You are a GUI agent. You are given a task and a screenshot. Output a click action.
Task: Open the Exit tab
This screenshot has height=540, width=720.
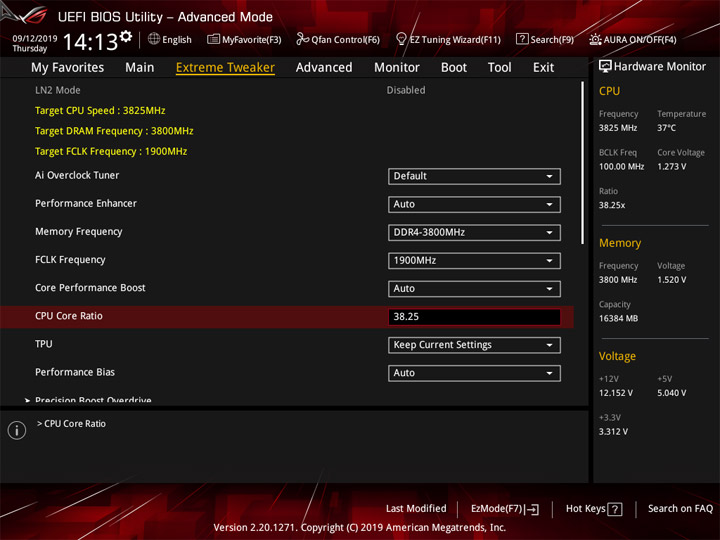543,68
